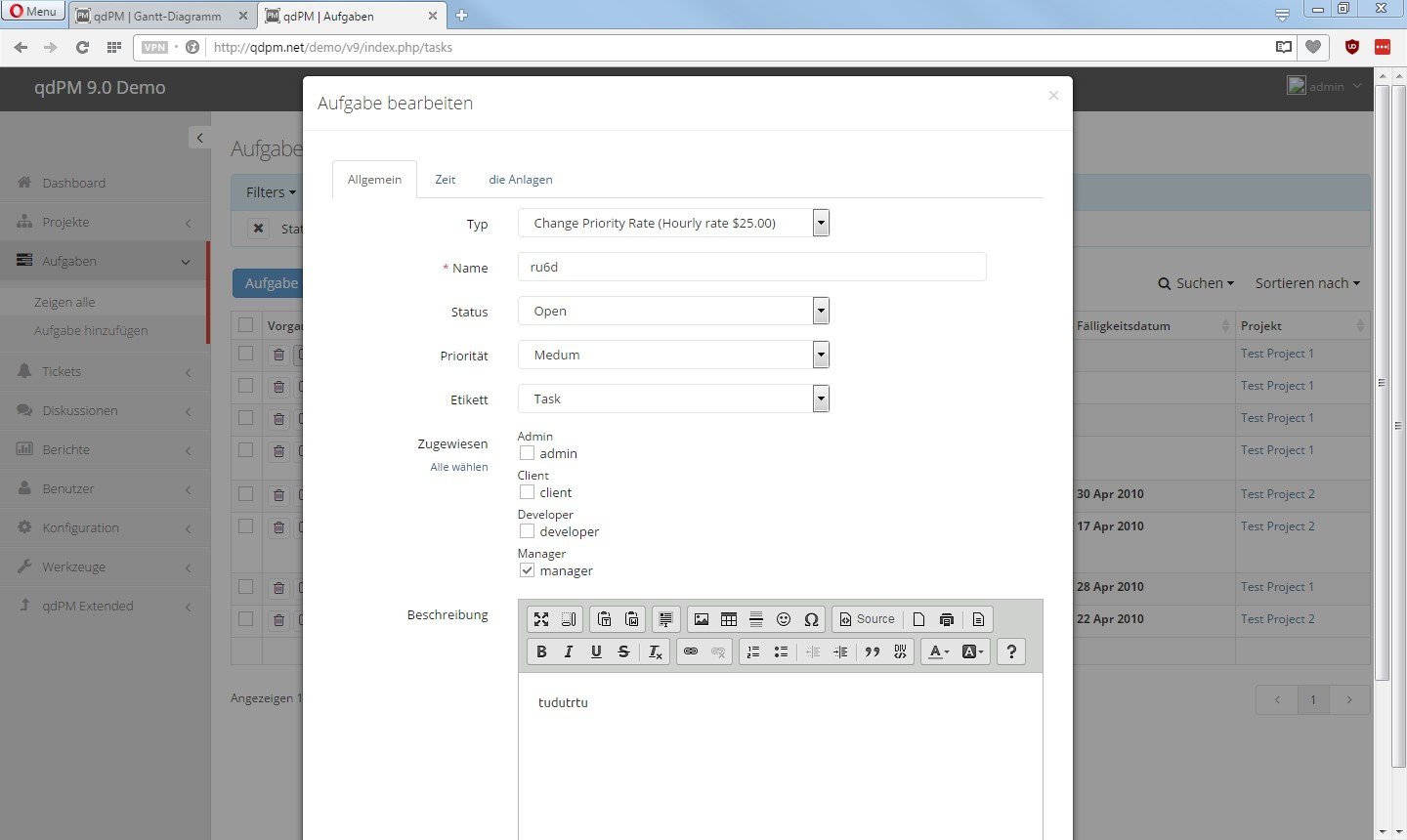Open the Berichte sidebar item
The height and width of the screenshot is (840, 1407).
(x=105, y=449)
